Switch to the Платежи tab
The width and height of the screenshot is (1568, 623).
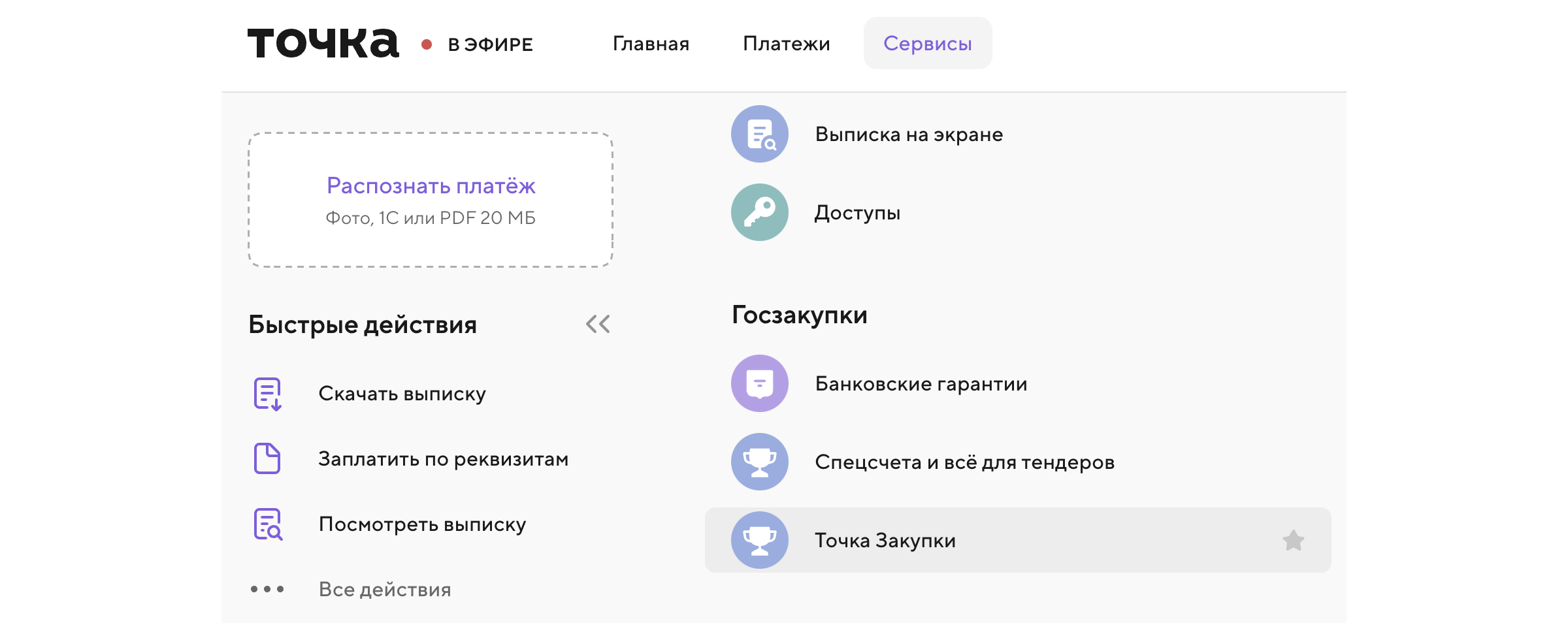(x=786, y=44)
